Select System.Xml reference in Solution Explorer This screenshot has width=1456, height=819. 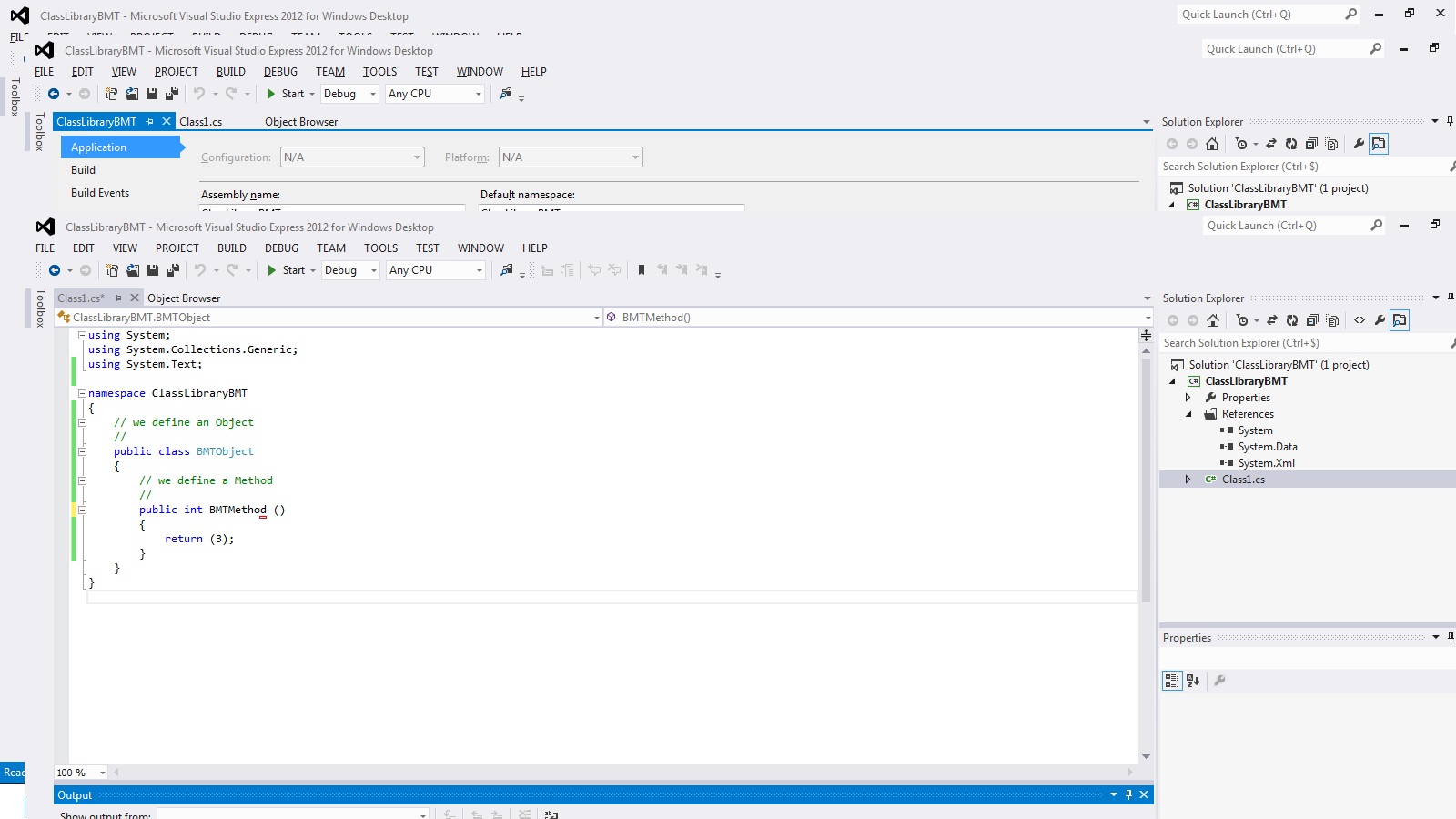pos(1266,463)
